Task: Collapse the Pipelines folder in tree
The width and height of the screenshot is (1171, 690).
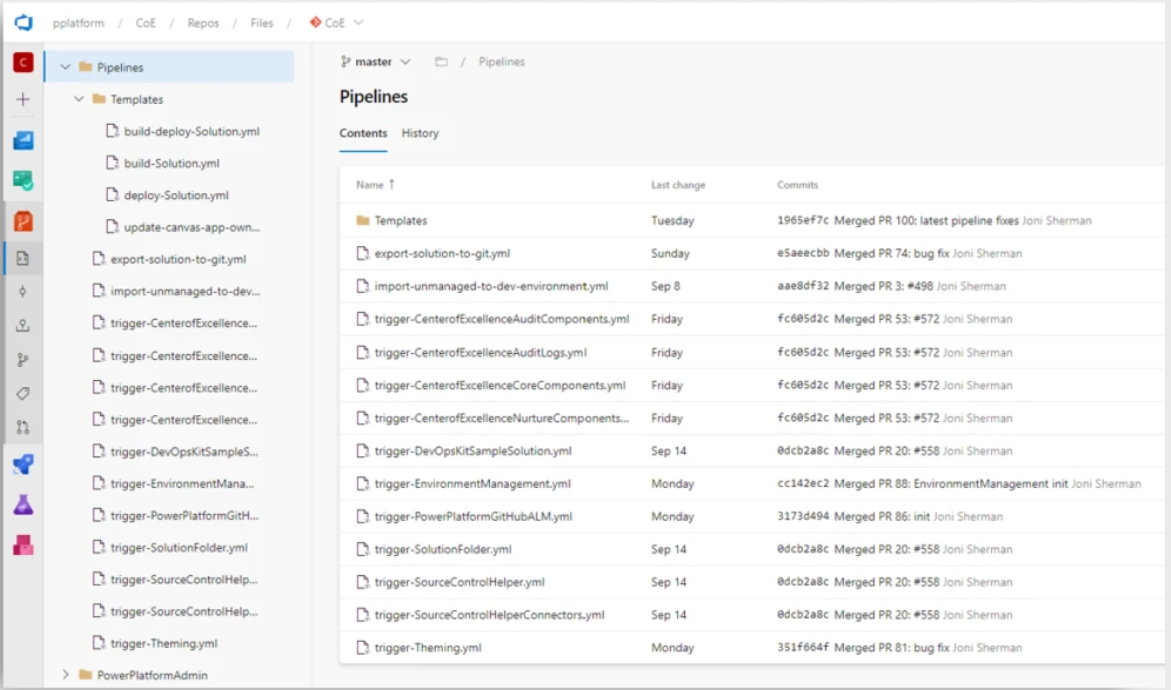Action: coord(66,67)
